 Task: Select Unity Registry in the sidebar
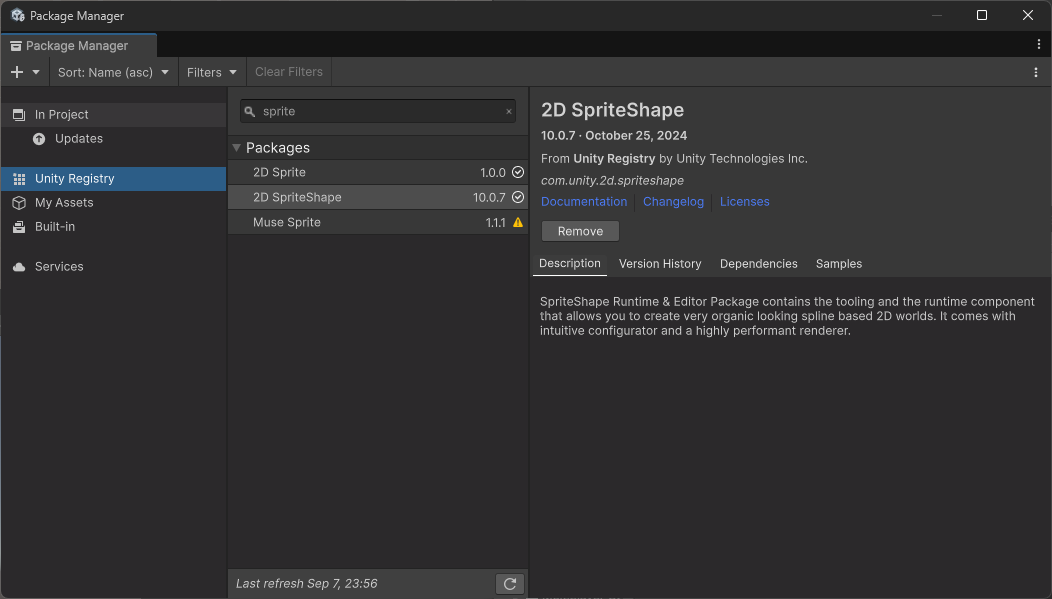click(x=113, y=179)
